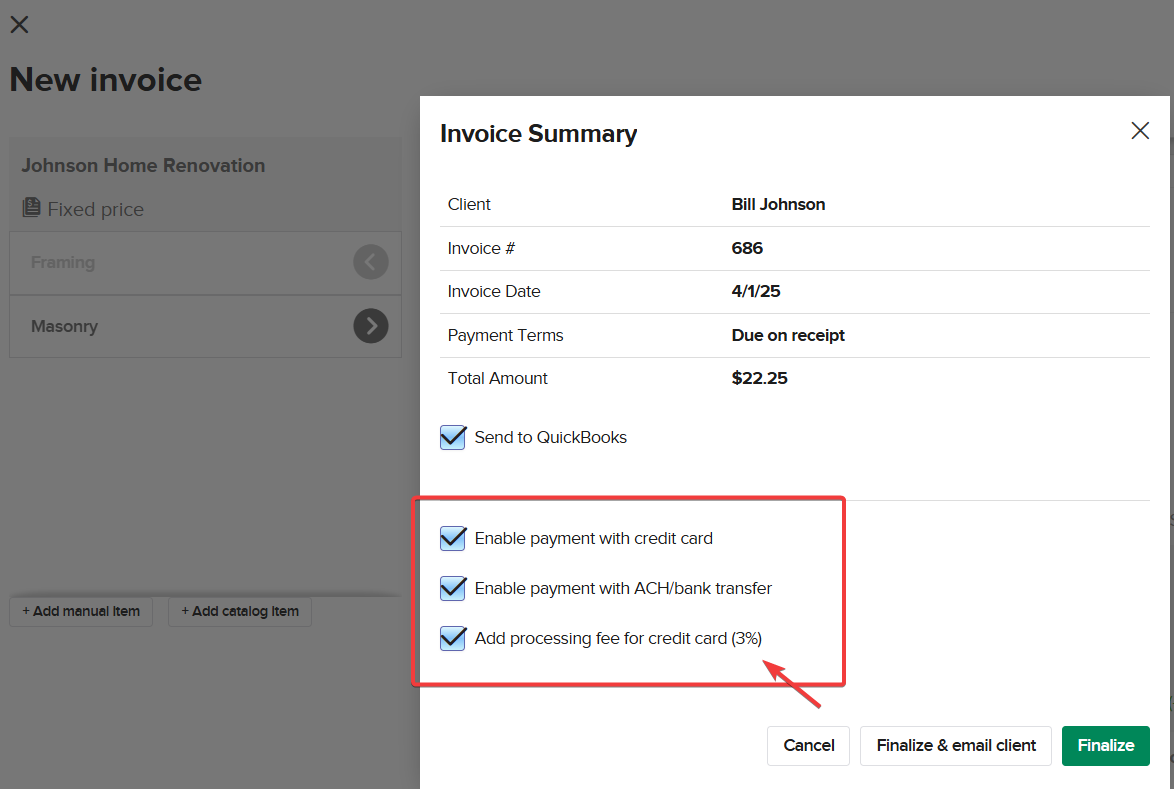
Task: Click the Due on receipt payment terms
Action: (788, 335)
